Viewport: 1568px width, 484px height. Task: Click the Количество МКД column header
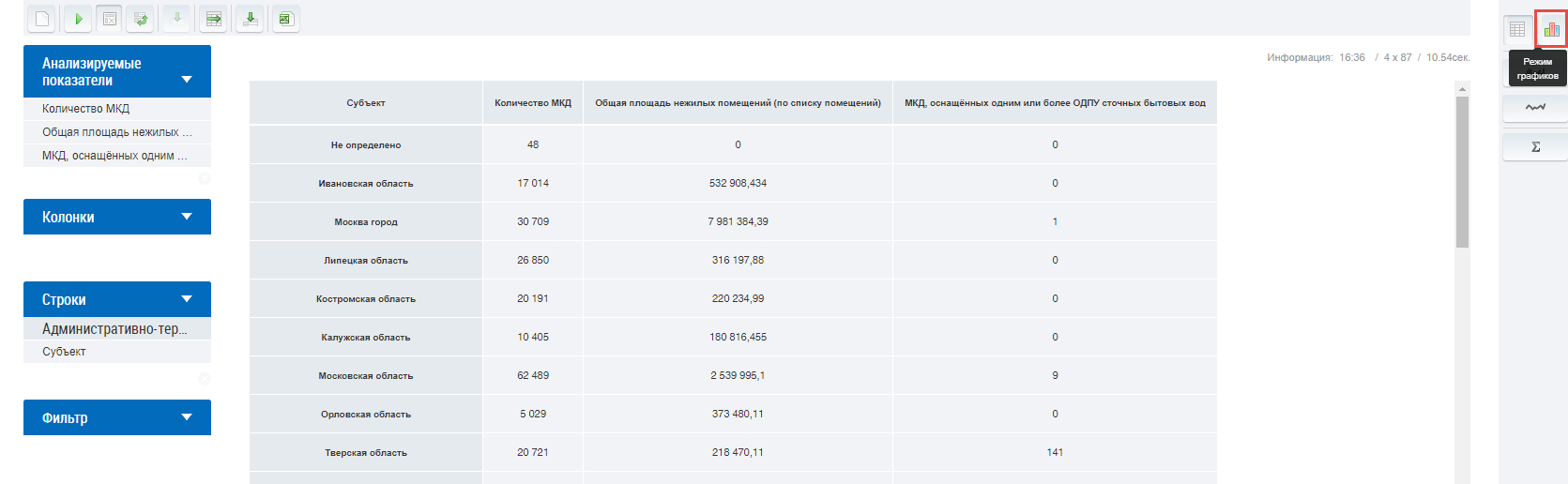tap(533, 102)
